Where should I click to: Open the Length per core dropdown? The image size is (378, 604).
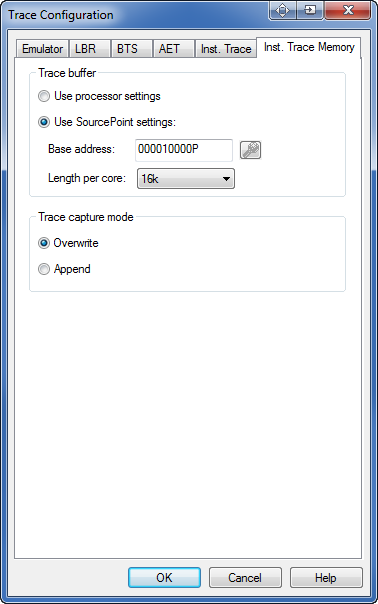coord(186,179)
